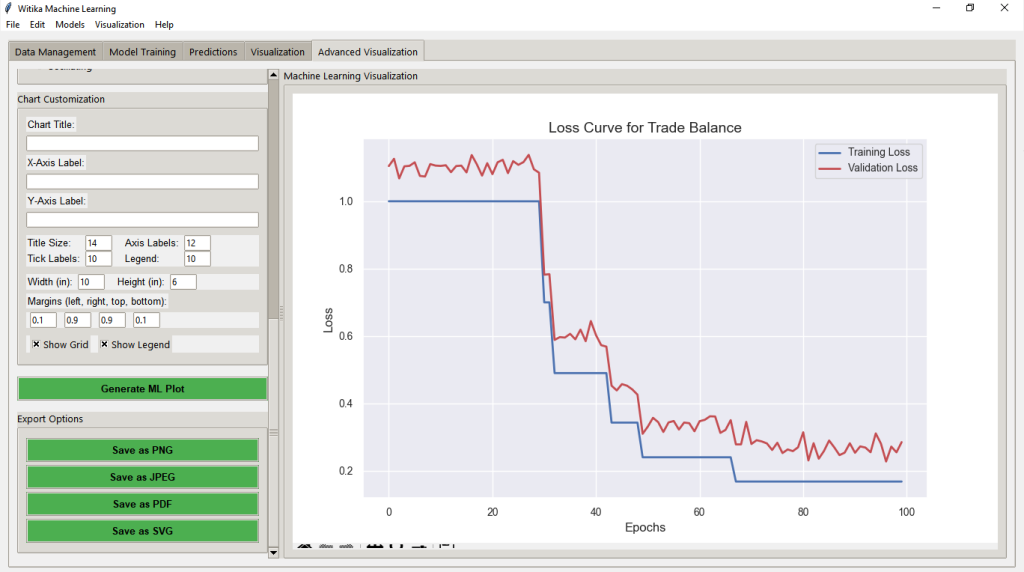Open the Visualization menu
The image size is (1024, 572).
click(120, 25)
